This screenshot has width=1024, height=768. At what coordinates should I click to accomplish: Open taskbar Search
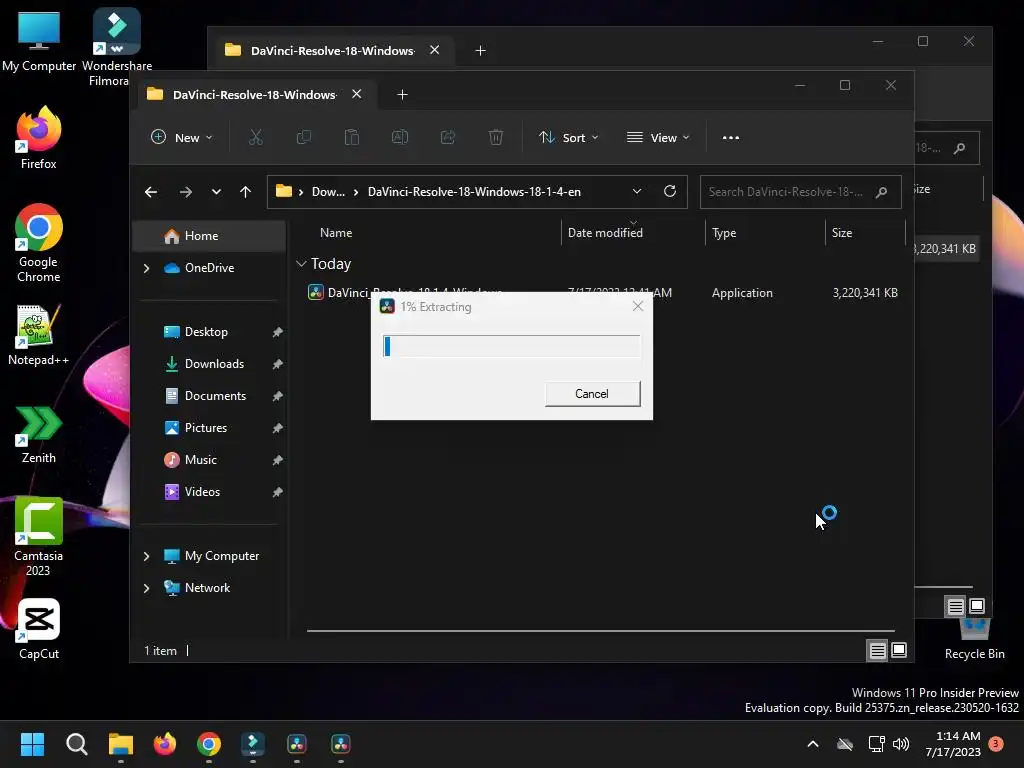point(76,744)
